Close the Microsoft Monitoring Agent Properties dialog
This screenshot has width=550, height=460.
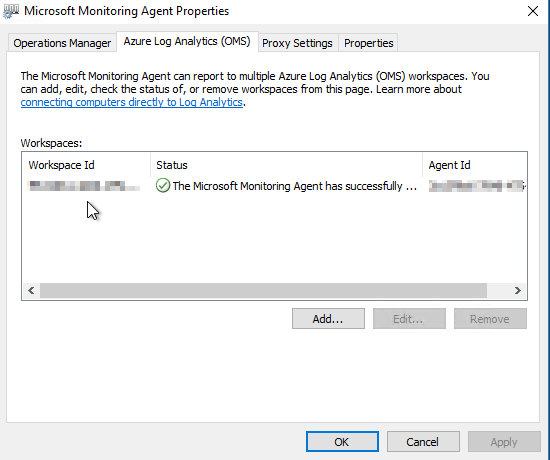point(533,11)
